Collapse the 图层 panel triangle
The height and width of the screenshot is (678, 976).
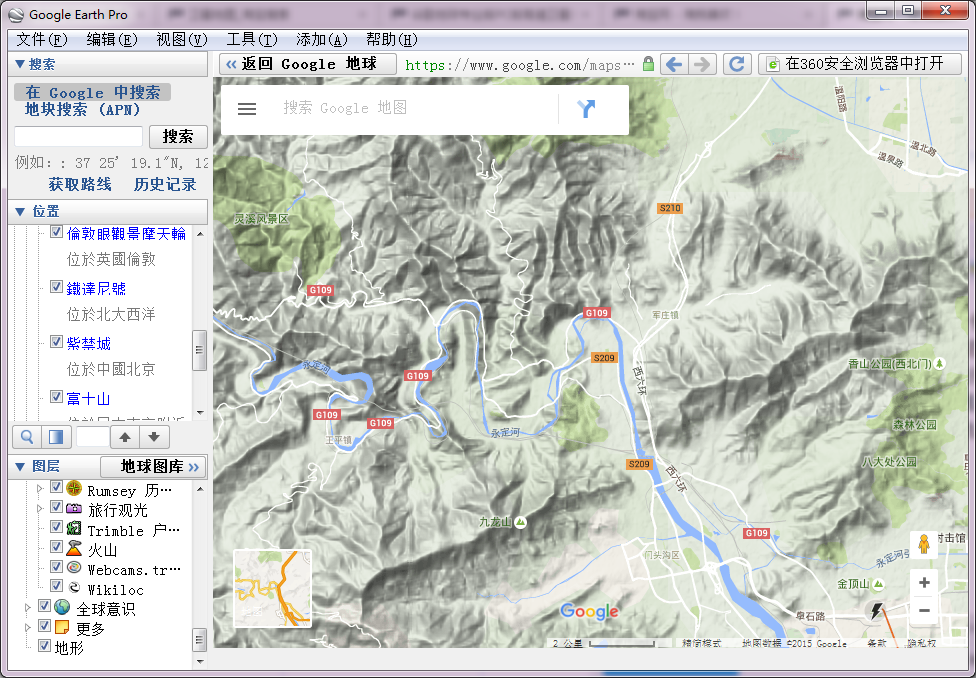pos(19,466)
